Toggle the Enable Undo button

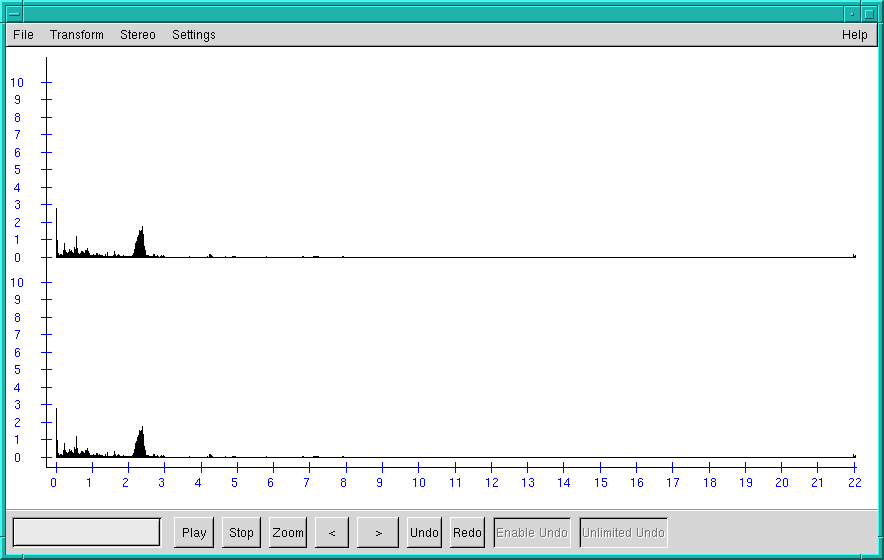[x=533, y=533]
